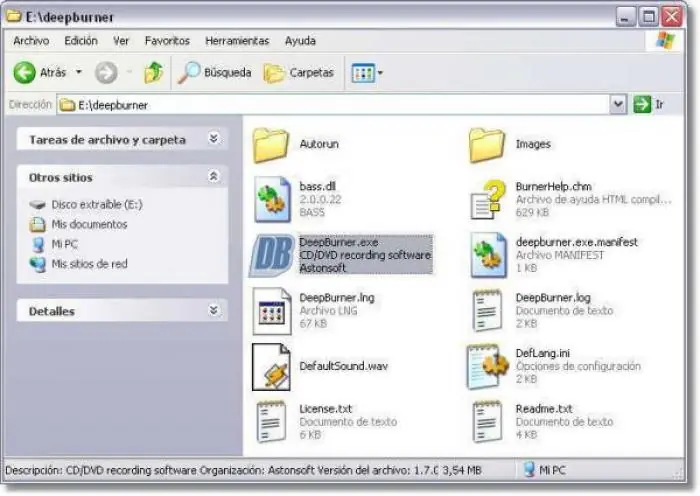Click the folder icon in the title bar
This screenshot has width=700, height=496.
[x=13, y=16]
